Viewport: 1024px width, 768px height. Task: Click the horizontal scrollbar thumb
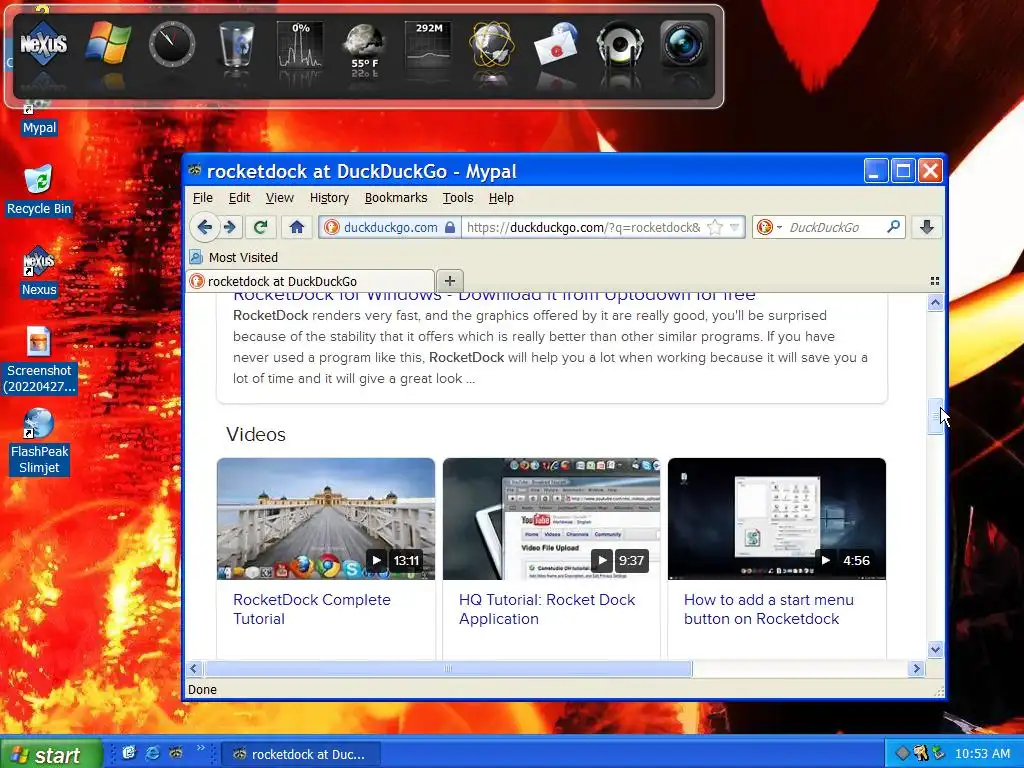(448, 668)
